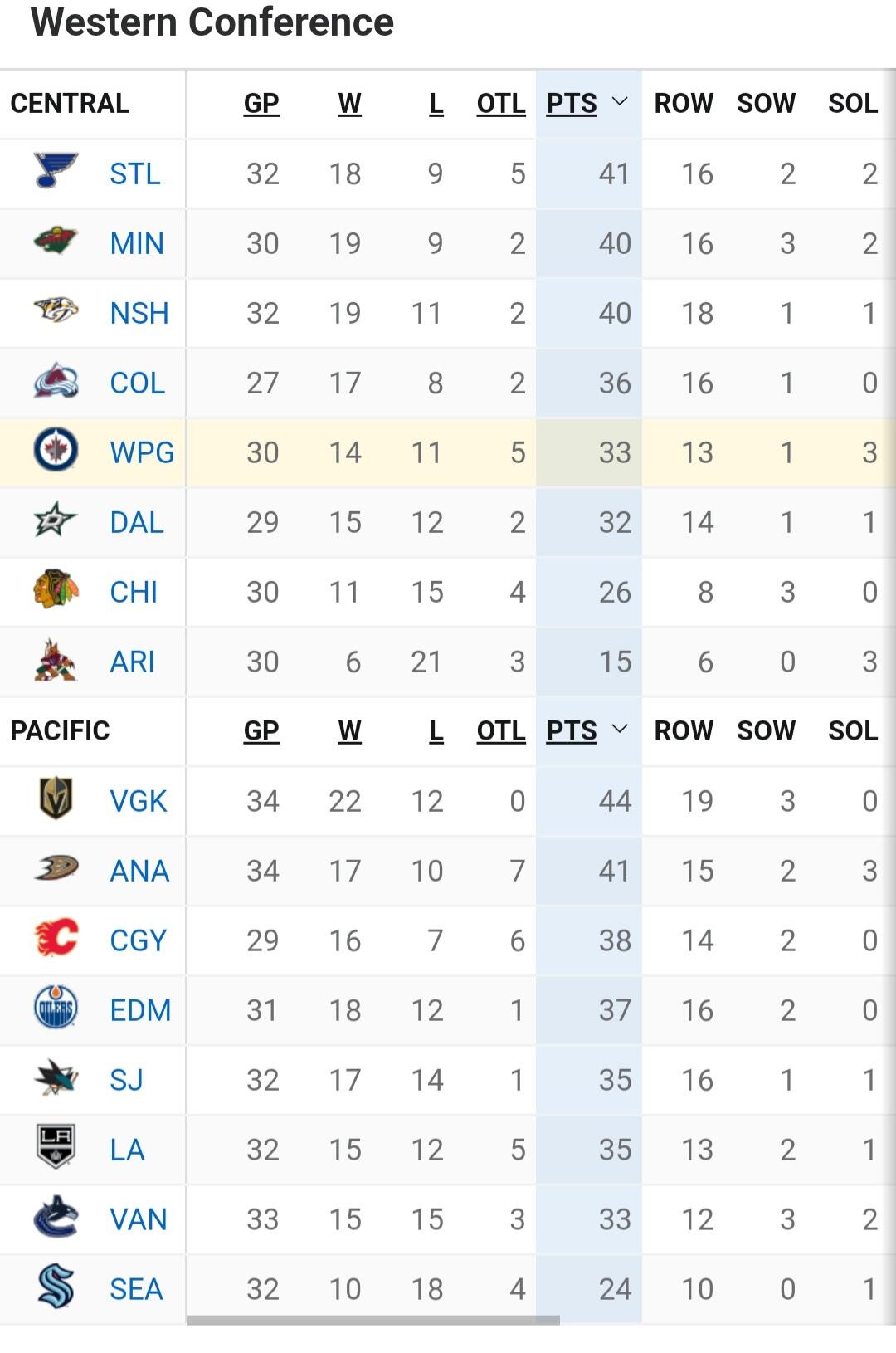
Task: Select the Winnipeg Jets logo
Action: [56, 451]
